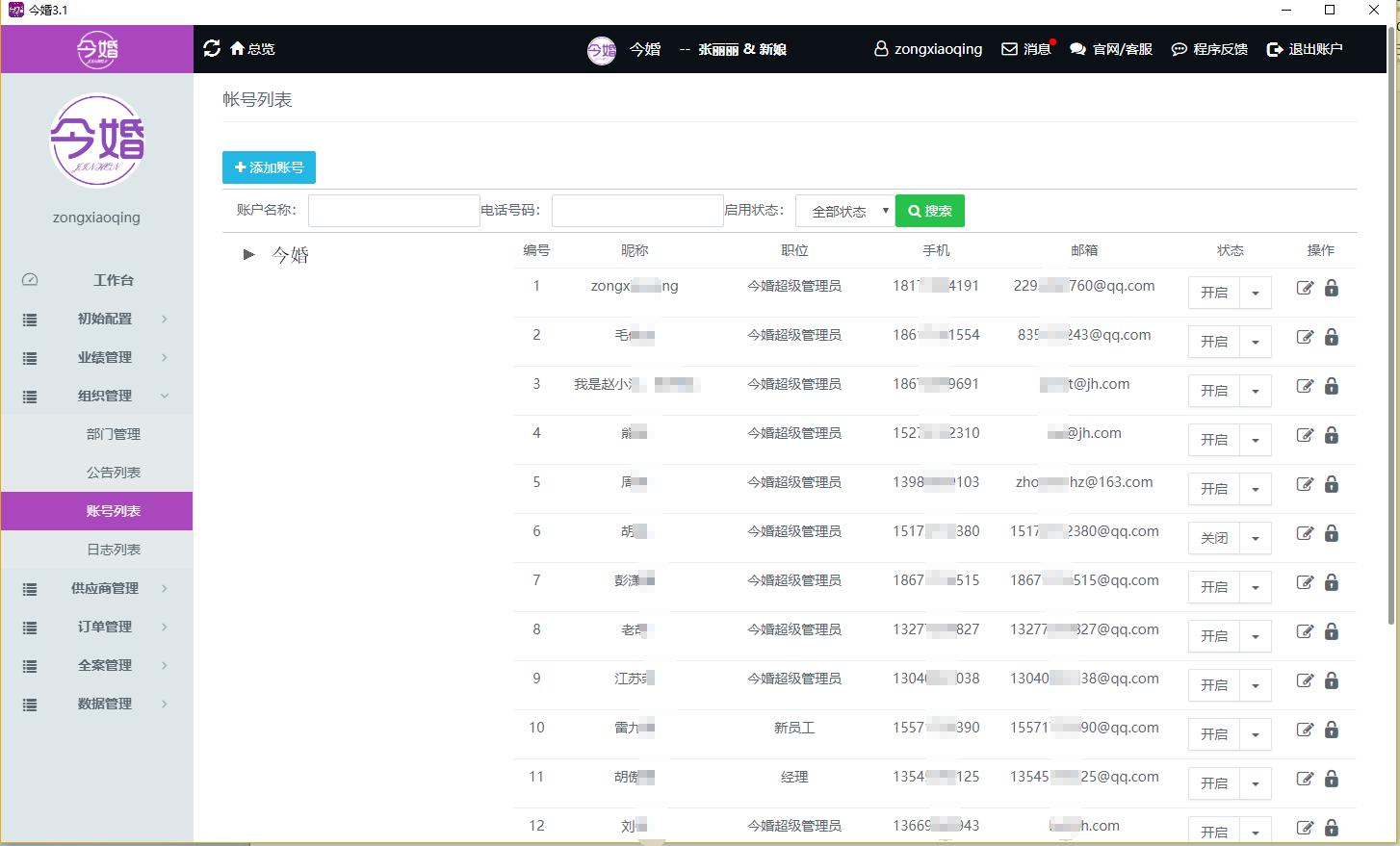
Task: Open the 全部状态 status filter dropdown
Action: click(843, 210)
